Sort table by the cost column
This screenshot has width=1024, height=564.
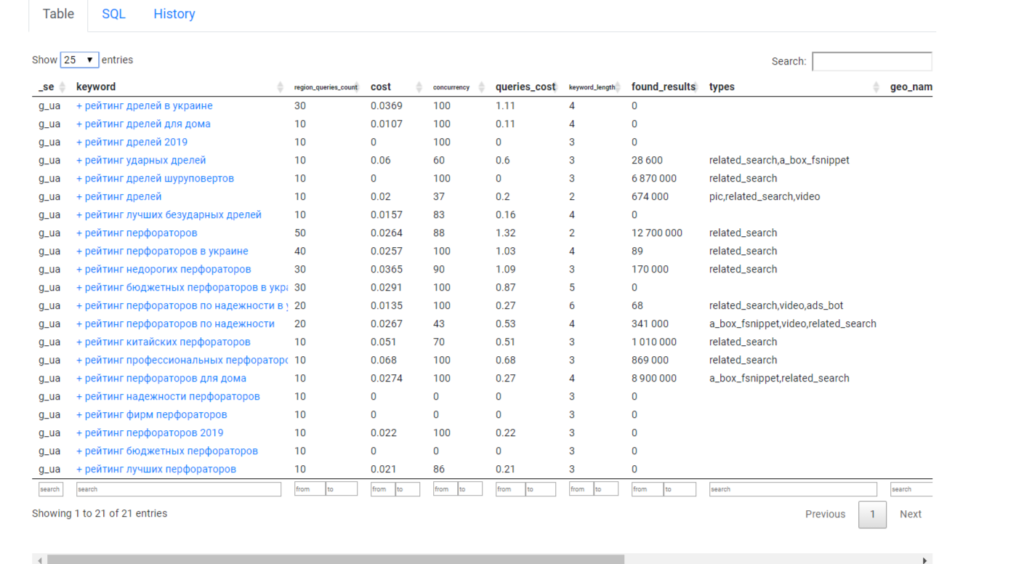[381, 87]
